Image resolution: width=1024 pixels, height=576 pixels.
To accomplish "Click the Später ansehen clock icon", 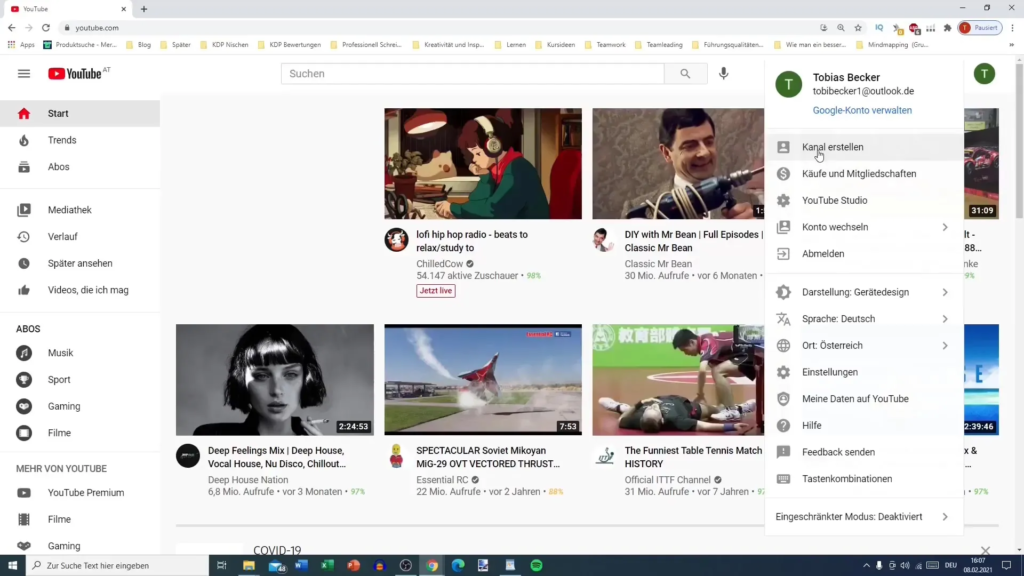I will click(24, 263).
